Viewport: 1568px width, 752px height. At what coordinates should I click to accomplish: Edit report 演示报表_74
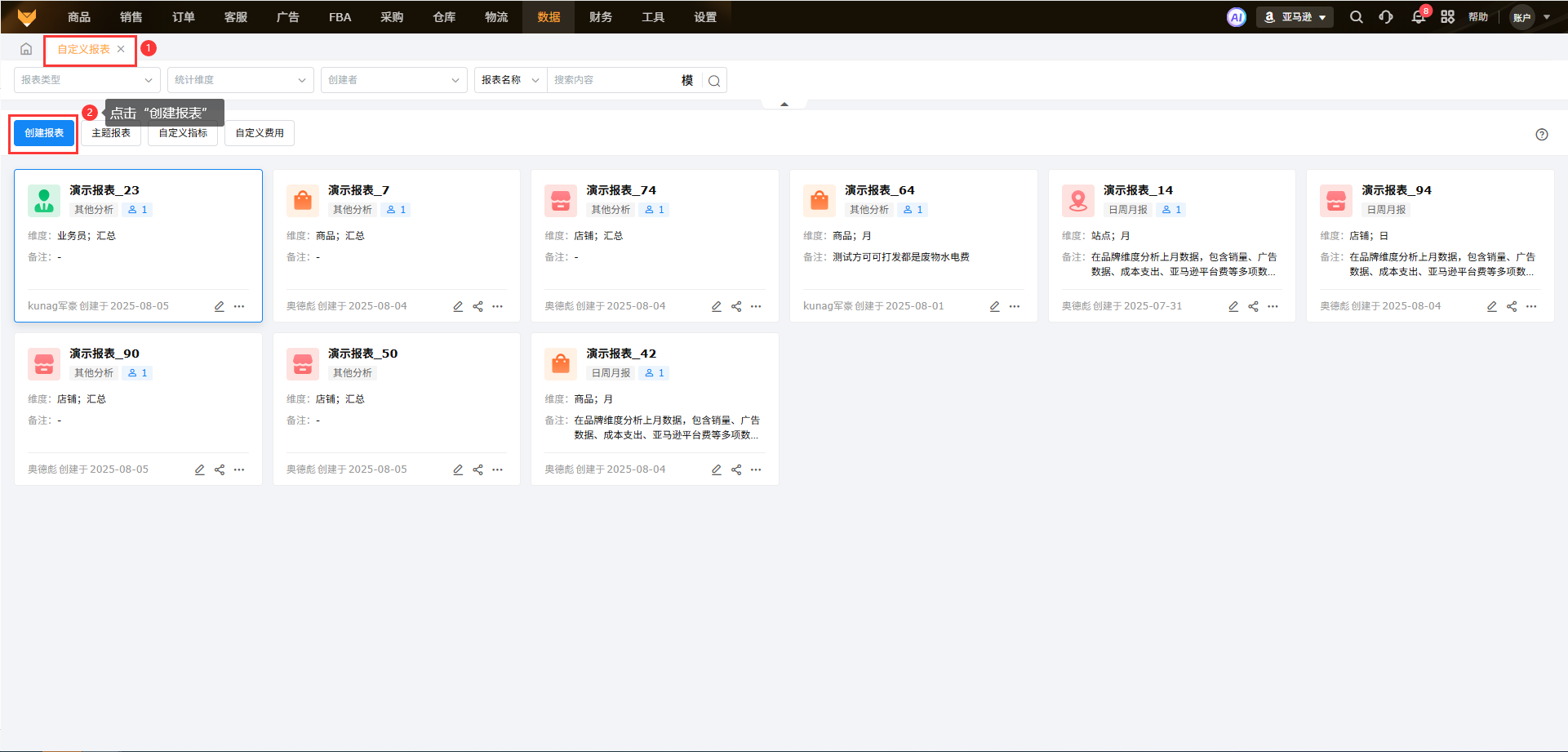click(717, 307)
